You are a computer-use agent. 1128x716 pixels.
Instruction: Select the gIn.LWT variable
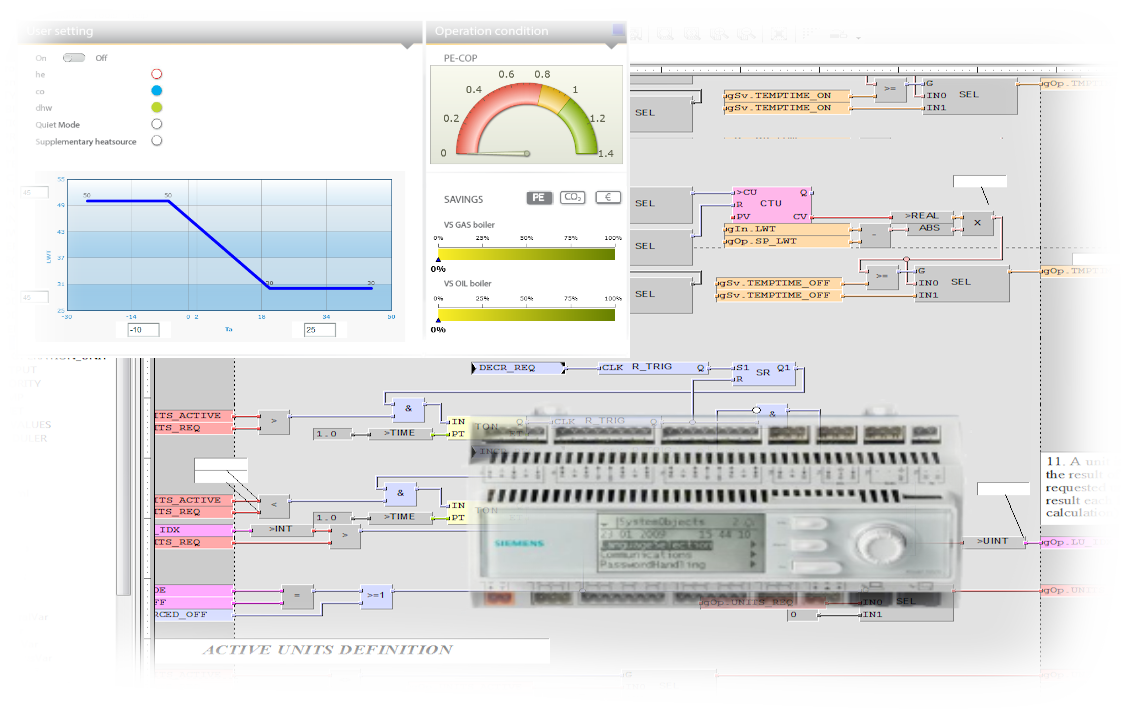[x=786, y=229]
